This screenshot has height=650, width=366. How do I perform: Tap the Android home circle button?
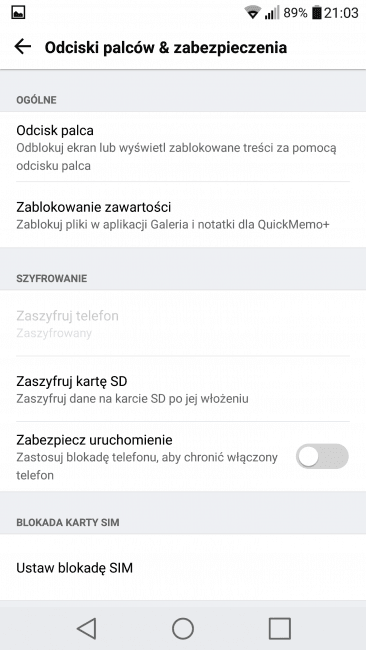click(183, 628)
